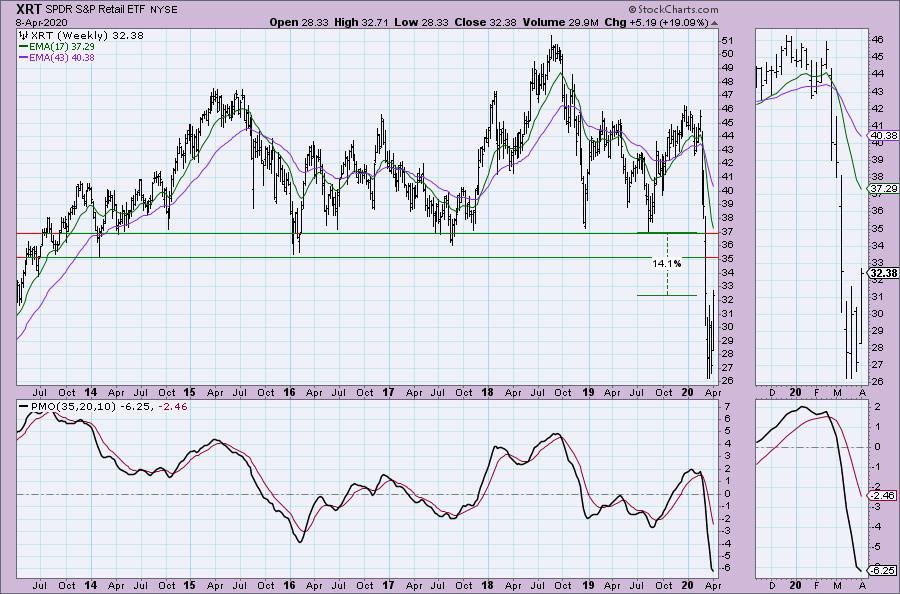Click the candlestick icon beside XRT (Weekly)
This screenshot has width=900, height=594.
pyautogui.click(x=23, y=35)
